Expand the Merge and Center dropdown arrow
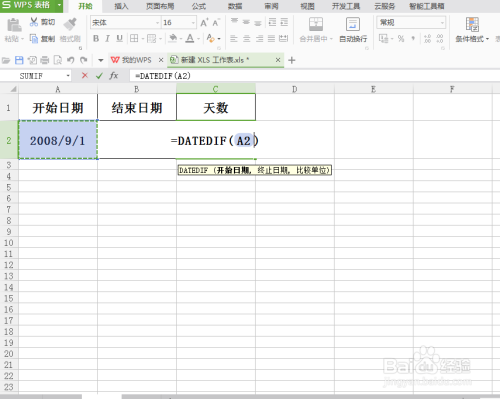The height and width of the screenshot is (399, 500). tap(331, 39)
